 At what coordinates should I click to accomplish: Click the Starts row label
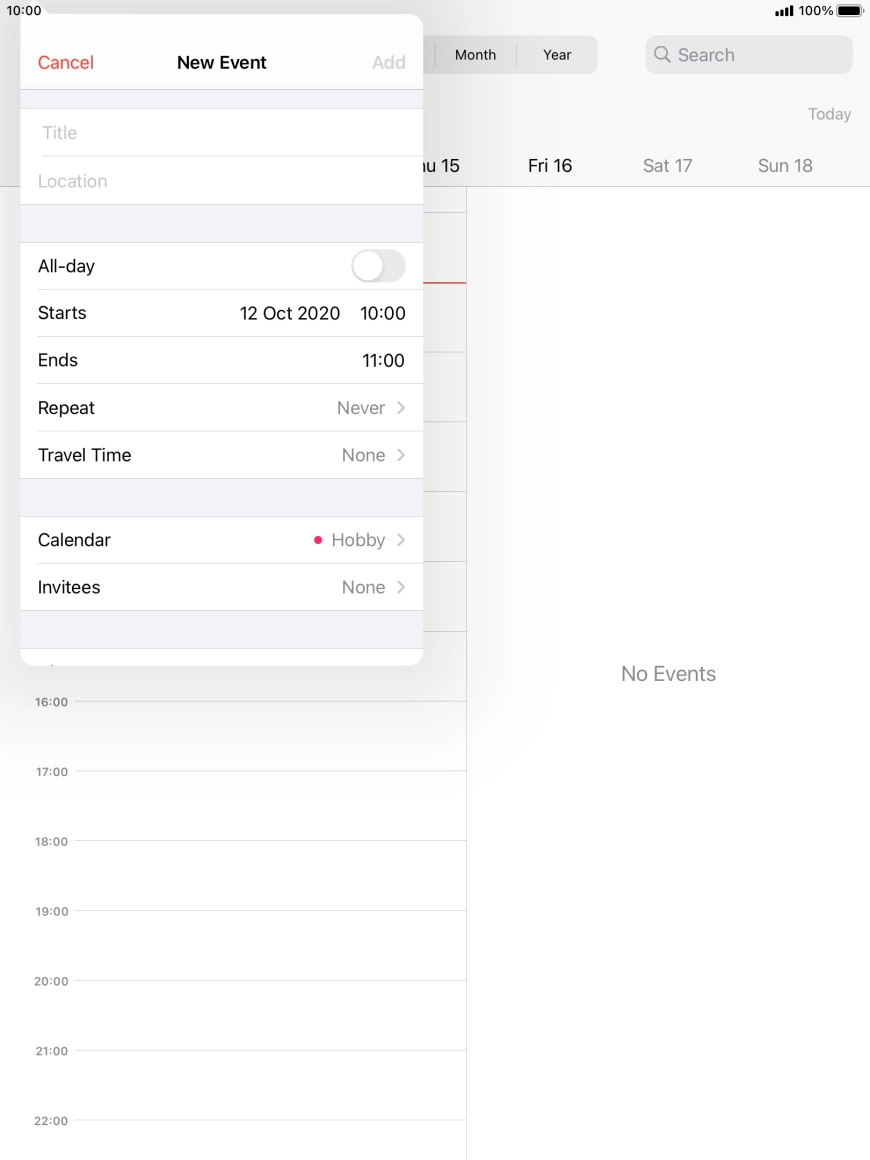pos(62,313)
